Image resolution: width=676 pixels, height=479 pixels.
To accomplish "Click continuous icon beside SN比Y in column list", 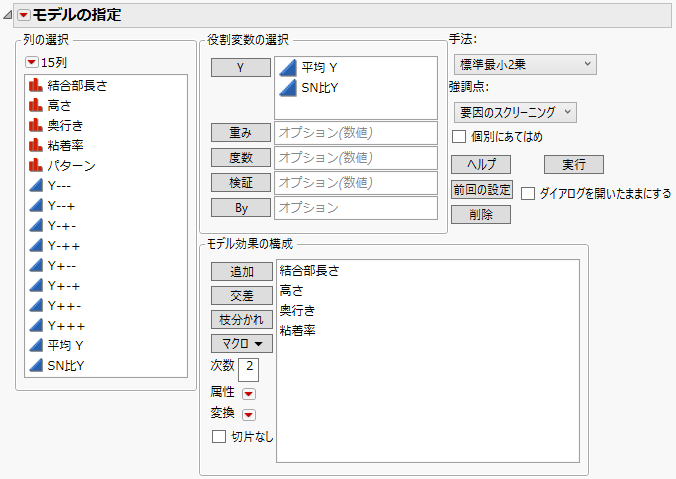I will point(36,366).
